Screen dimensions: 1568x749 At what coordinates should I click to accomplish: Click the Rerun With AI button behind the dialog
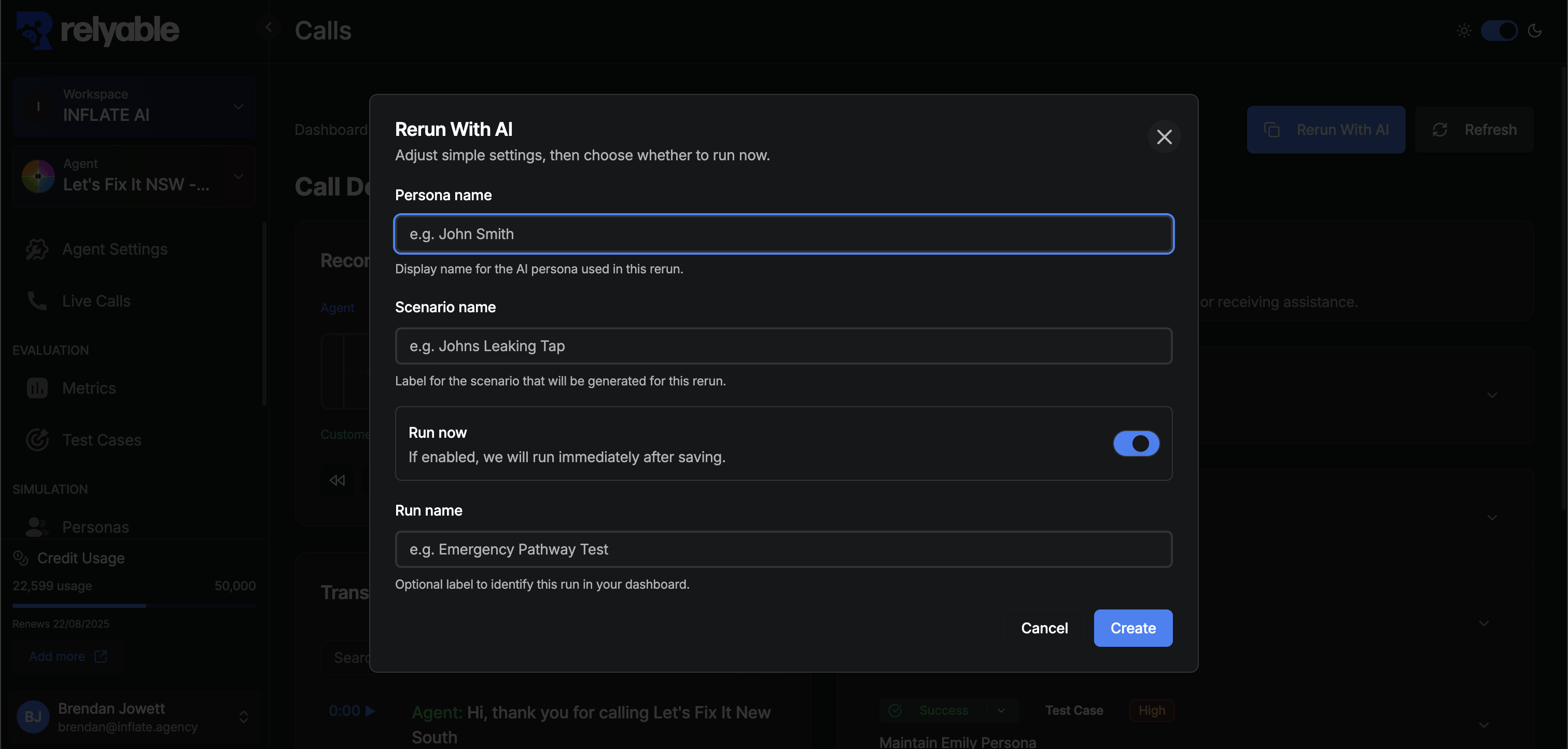[x=1326, y=130]
